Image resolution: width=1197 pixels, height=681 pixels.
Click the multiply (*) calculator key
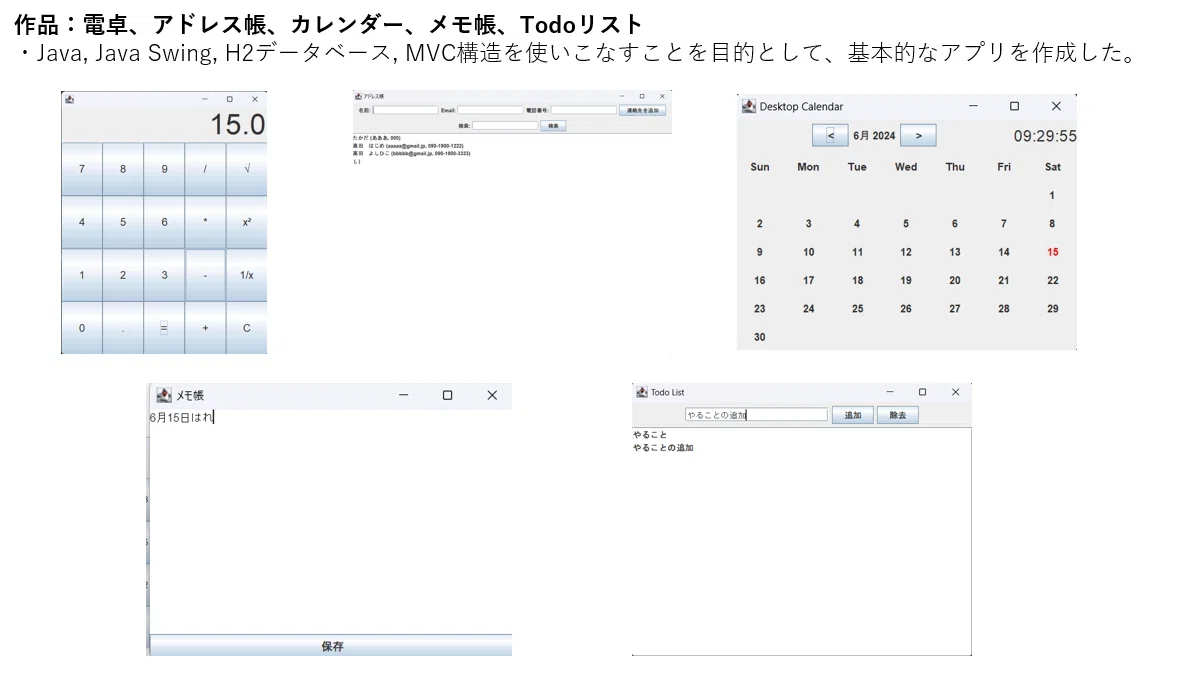coord(205,222)
